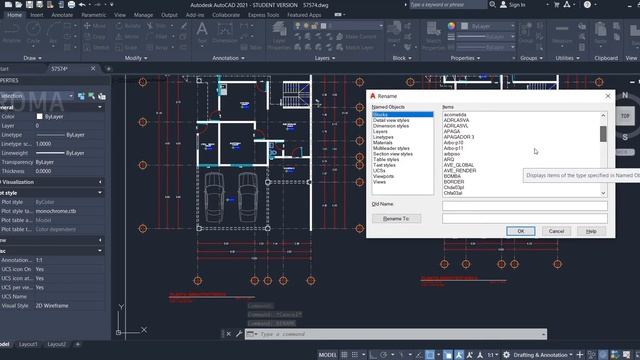Image resolution: width=640 pixels, height=360 pixels.
Task: Select APAGADOR 3 in Items list
Action: (459, 137)
